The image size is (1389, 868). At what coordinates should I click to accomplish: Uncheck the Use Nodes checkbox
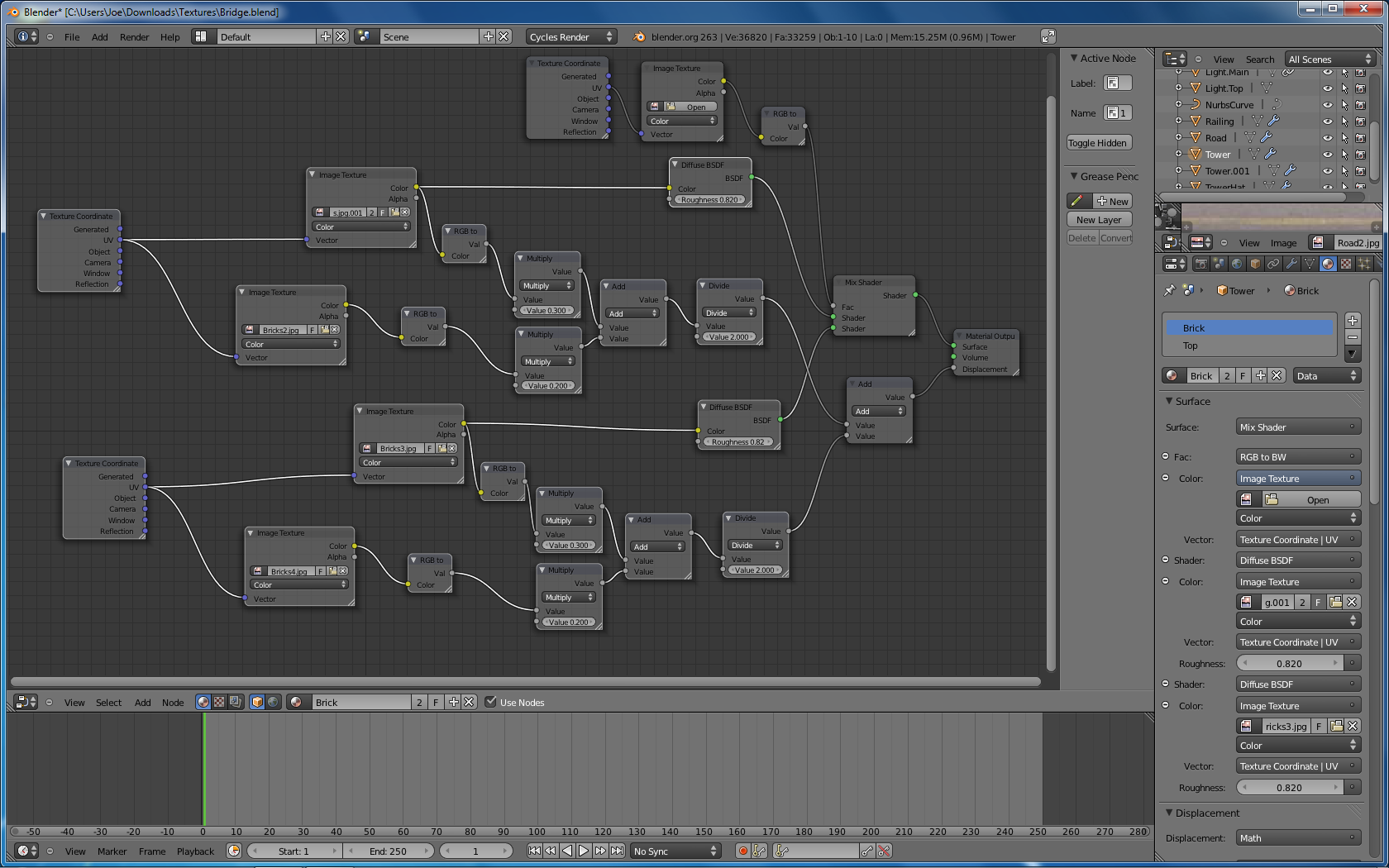point(491,702)
